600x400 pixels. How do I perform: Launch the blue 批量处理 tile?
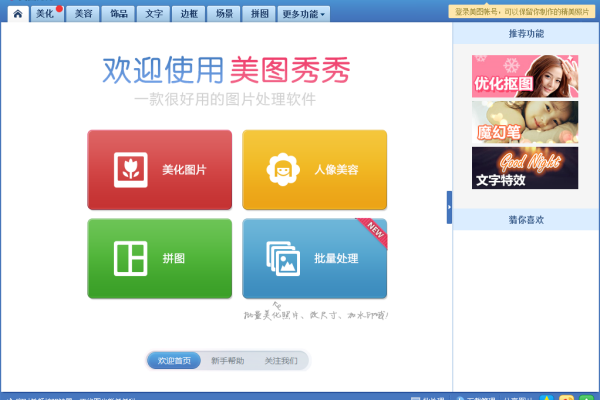coord(314,258)
